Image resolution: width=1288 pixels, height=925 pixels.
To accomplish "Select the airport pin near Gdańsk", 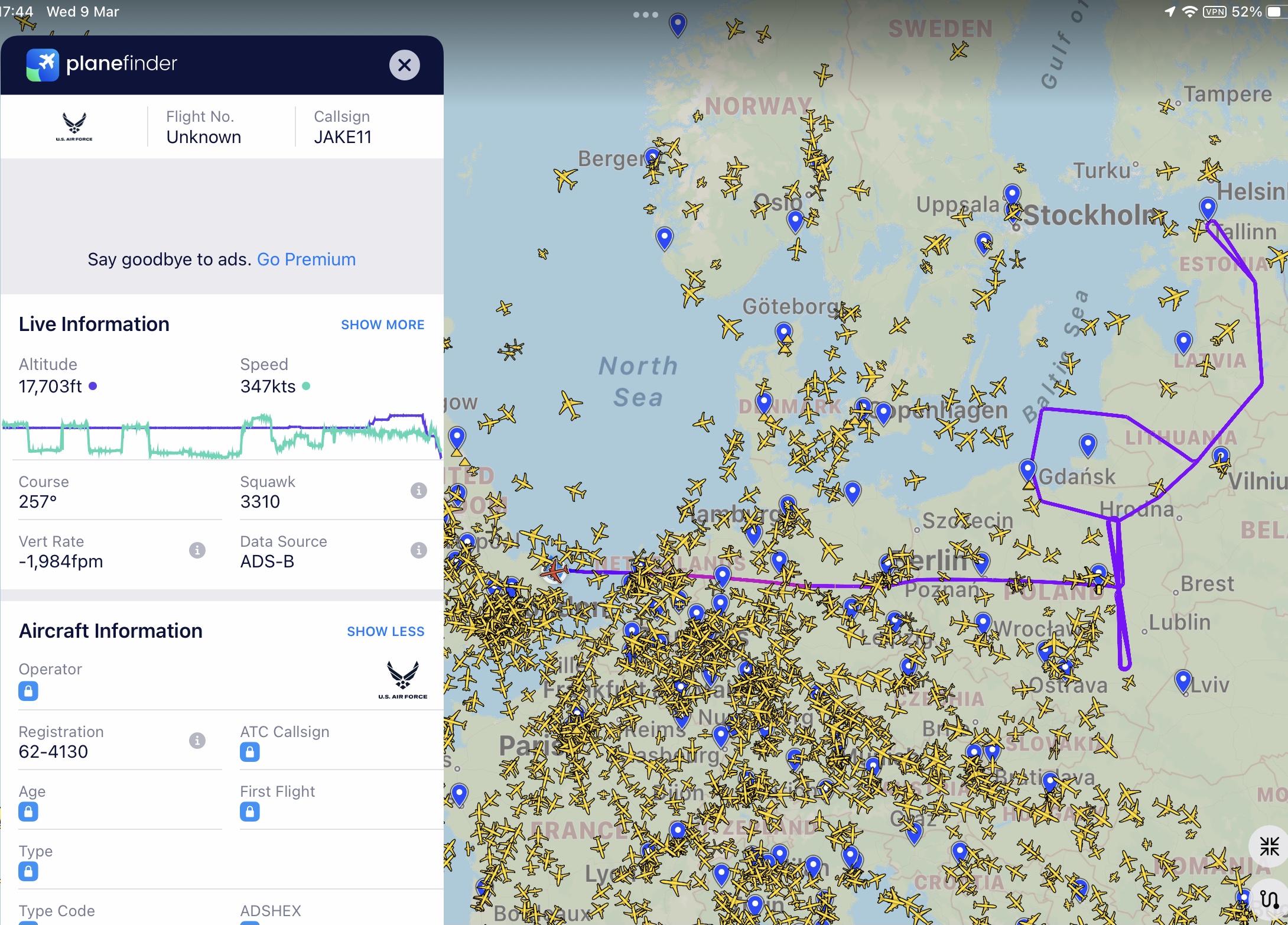I will pos(1027,470).
